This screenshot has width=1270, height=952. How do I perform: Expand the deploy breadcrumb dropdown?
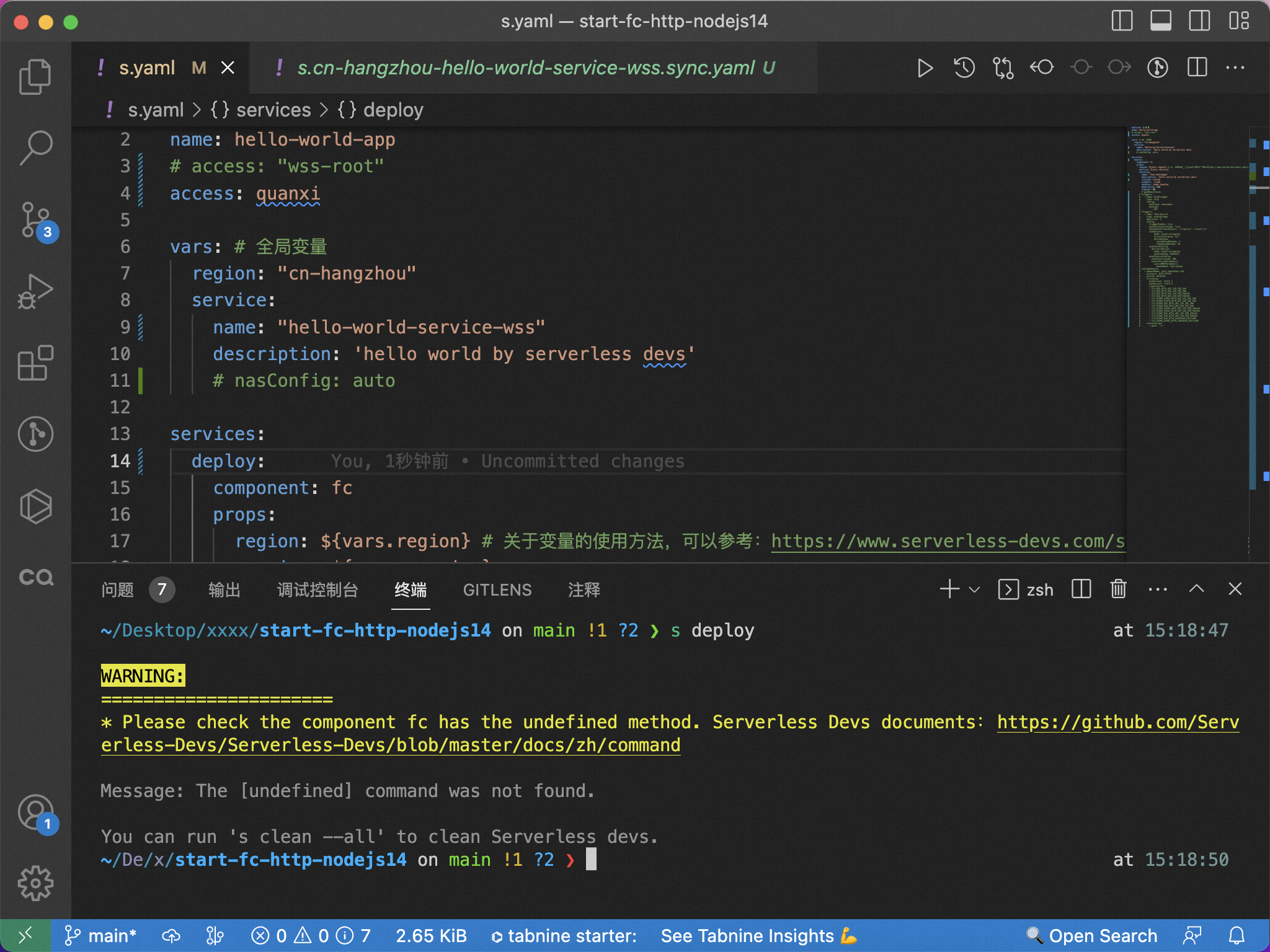(394, 110)
